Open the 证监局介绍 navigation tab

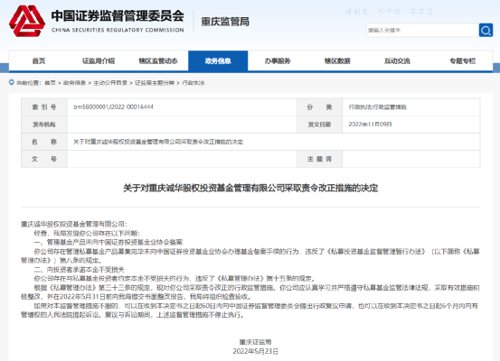point(98,61)
